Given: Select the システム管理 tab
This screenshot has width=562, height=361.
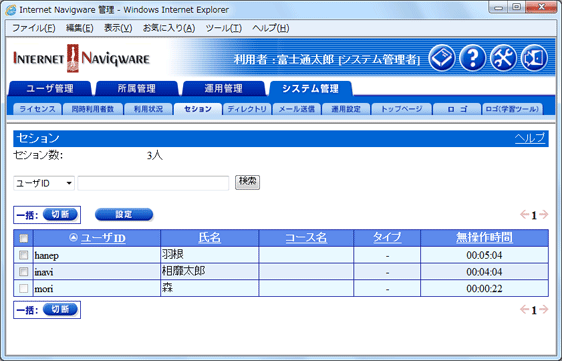Looking at the screenshot, I should pyautogui.click(x=310, y=89).
